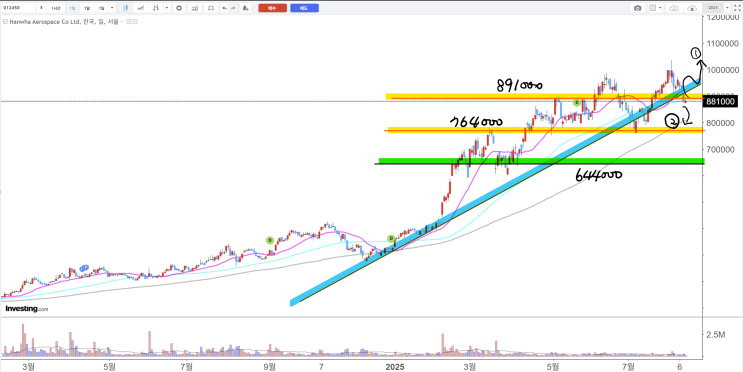Click the blue circle marker in early chart
This screenshot has height=372, width=743.
click(84, 268)
